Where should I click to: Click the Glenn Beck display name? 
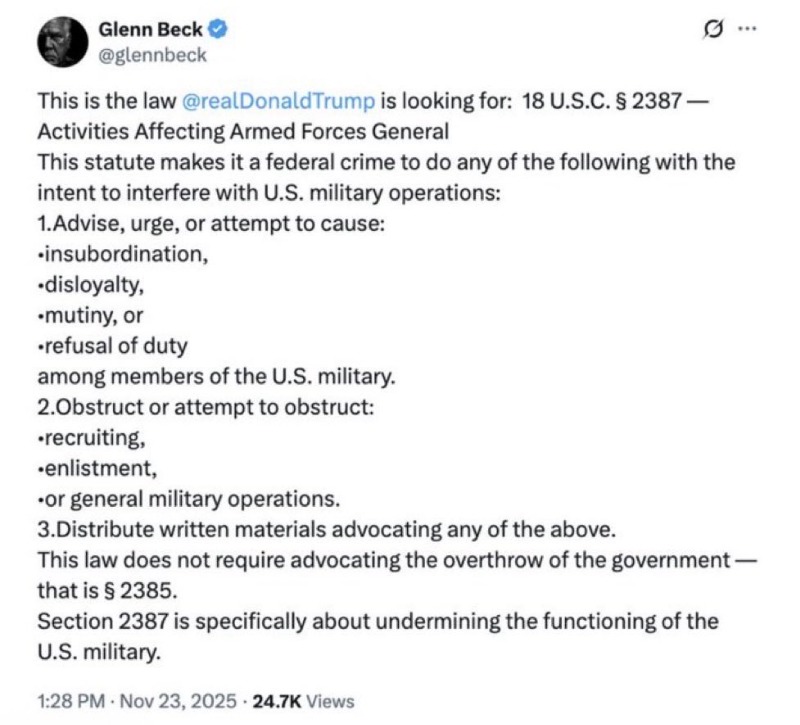[151, 29]
